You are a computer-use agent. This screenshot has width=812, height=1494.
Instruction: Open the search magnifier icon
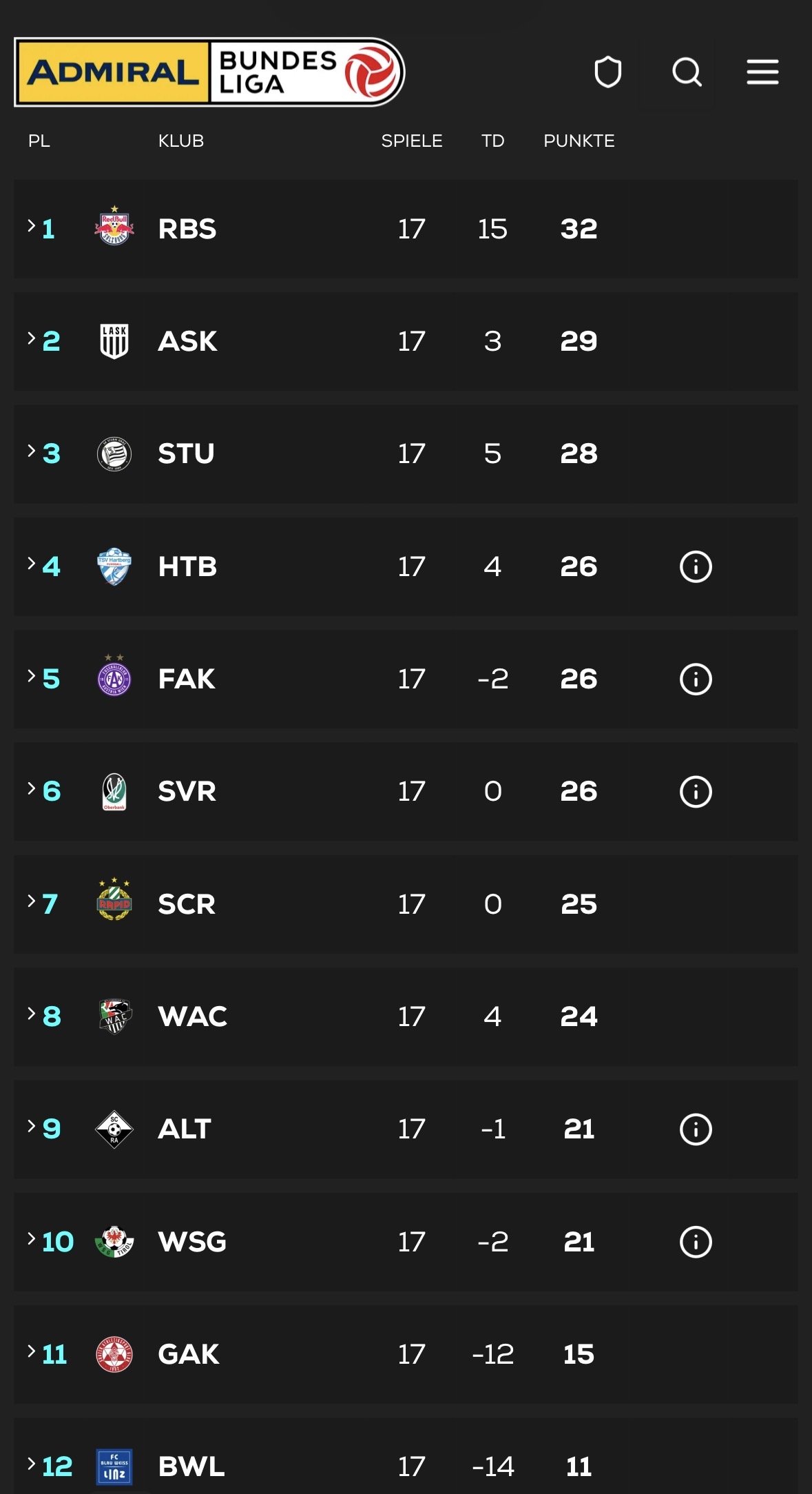pyautogui.click(x=687, y=72)
